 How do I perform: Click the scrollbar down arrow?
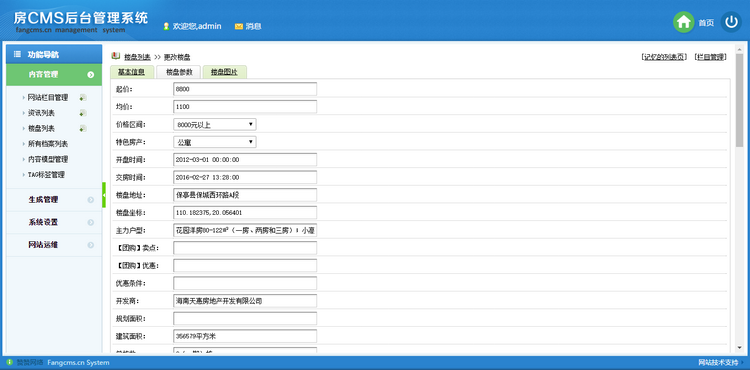(x=739, y=348)
